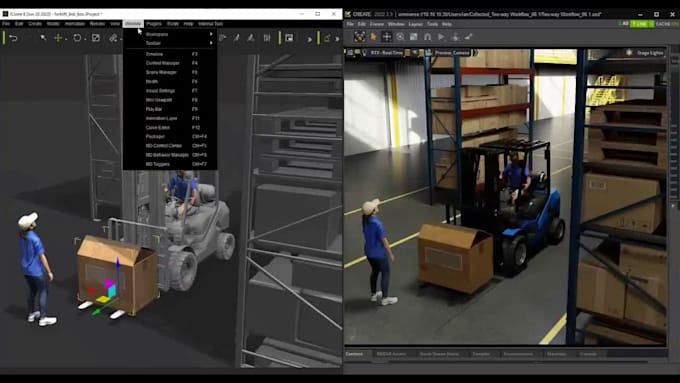680x383 pixels.
Task: Choose MD Control Center from the Window menu
Action: tap(170, 146)
